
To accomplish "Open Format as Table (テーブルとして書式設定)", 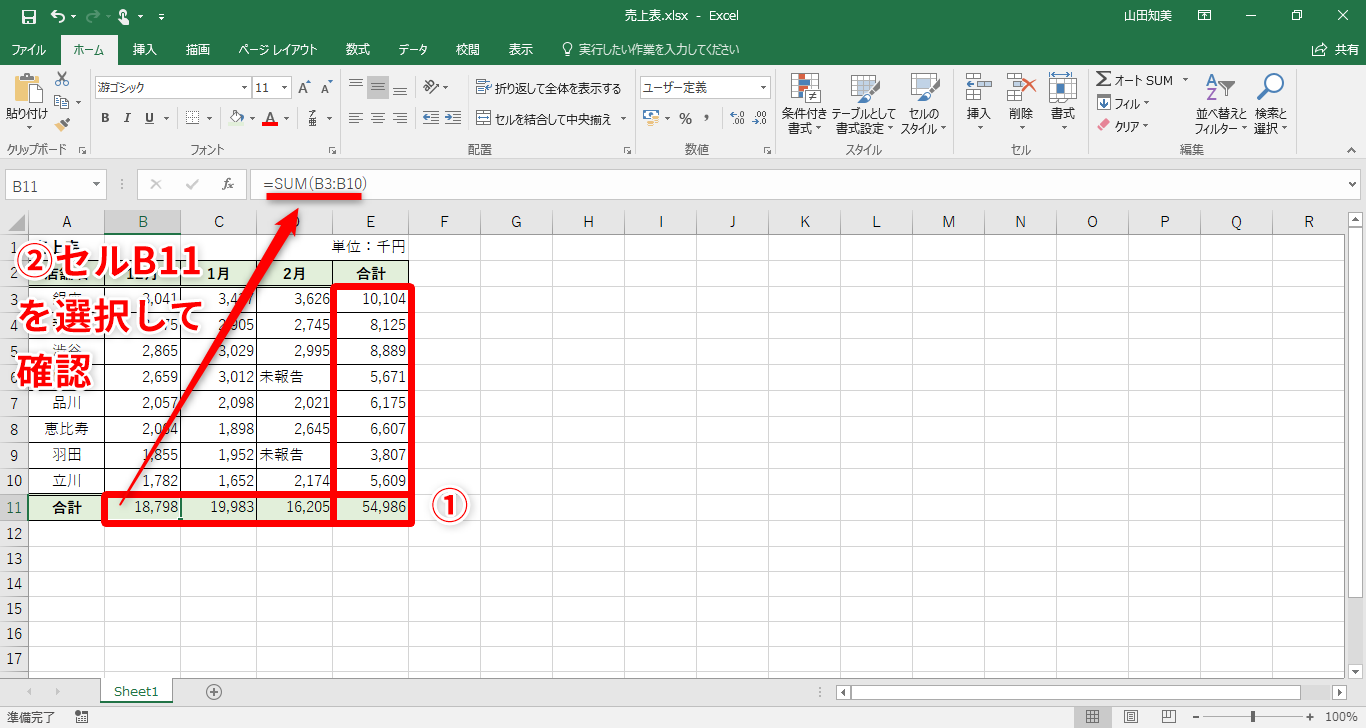I will pyautogui.click(x=864, y=104).
